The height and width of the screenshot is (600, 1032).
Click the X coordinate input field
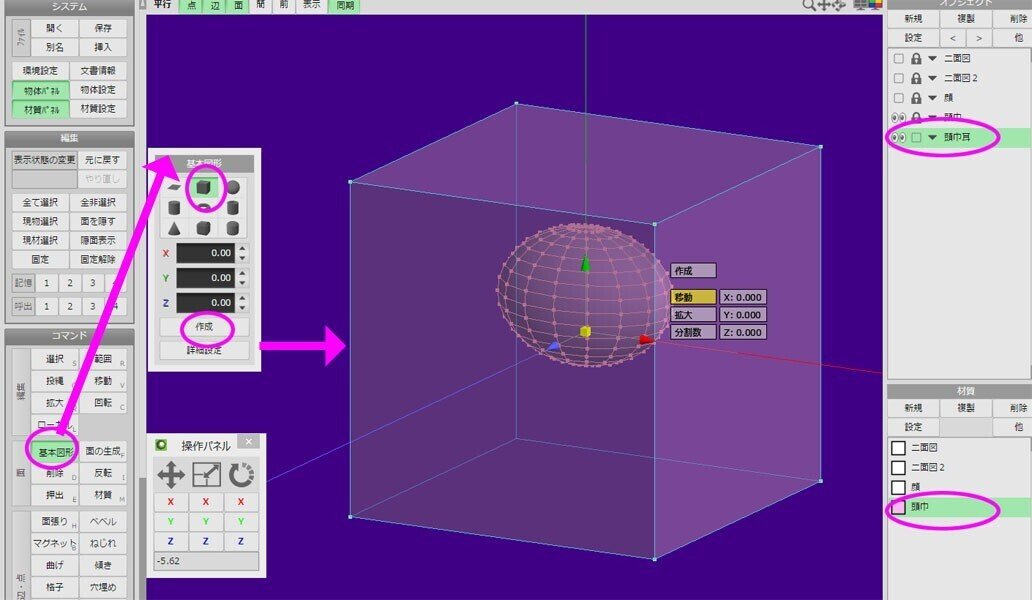click(206, 253)
